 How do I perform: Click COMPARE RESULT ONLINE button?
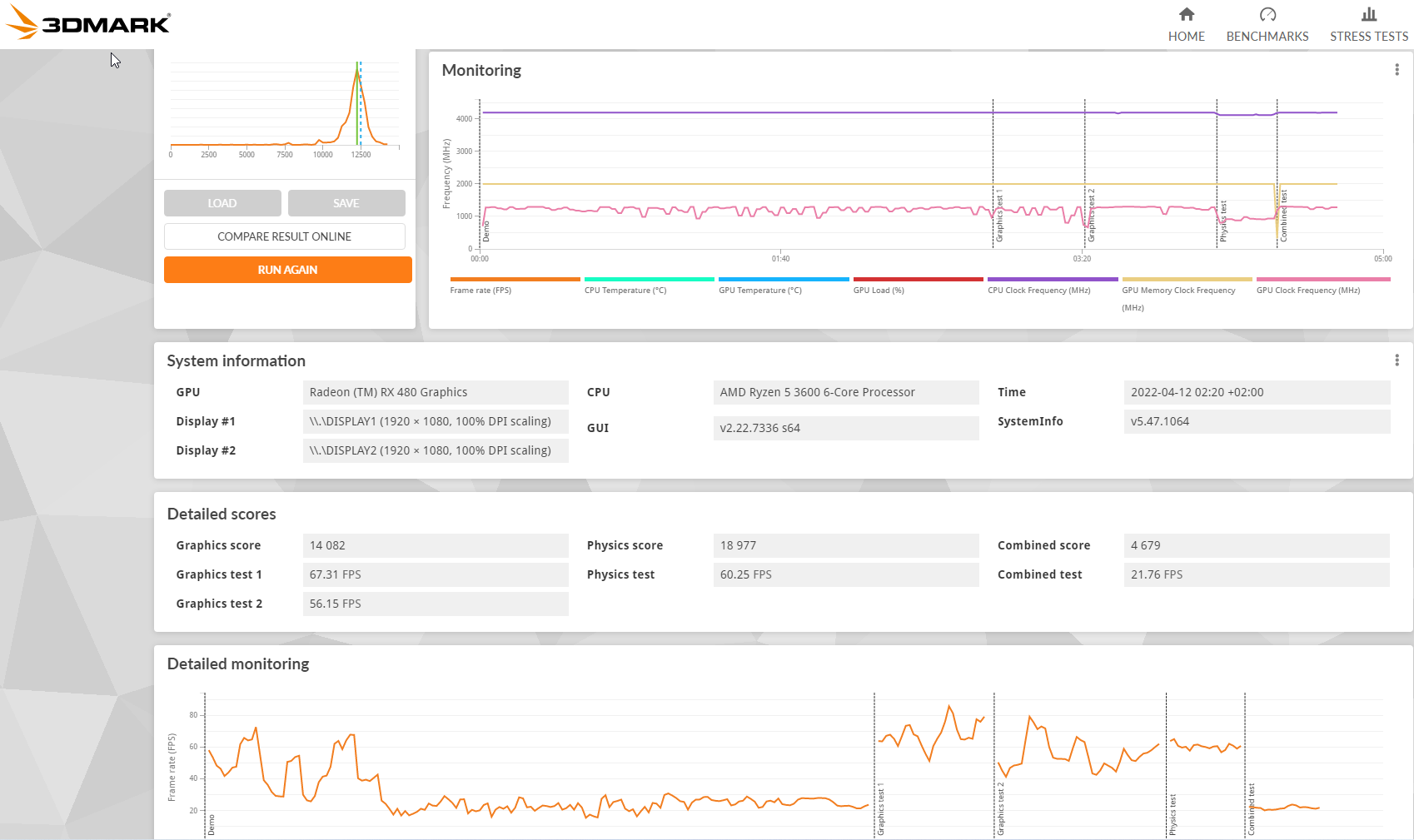(x=285, y=236)
